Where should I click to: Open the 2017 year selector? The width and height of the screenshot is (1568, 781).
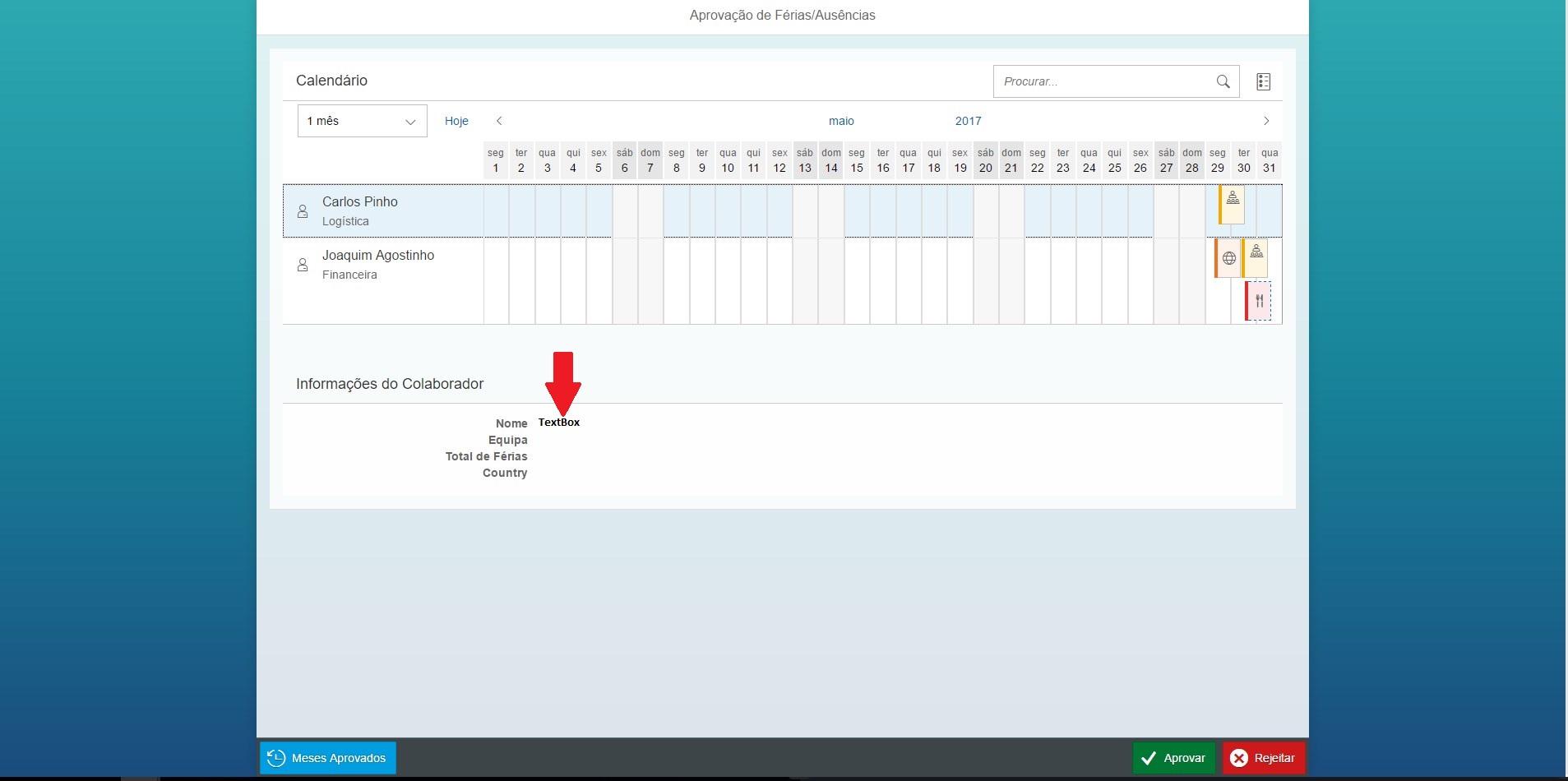968,121
